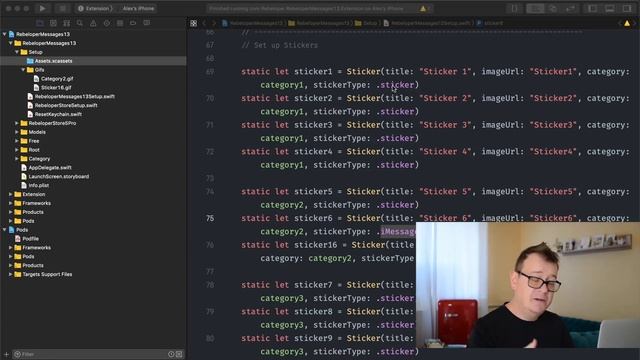Switch to the Standard editor
The height and width of the screenshot is (360, 640).
tap(535, 8)
